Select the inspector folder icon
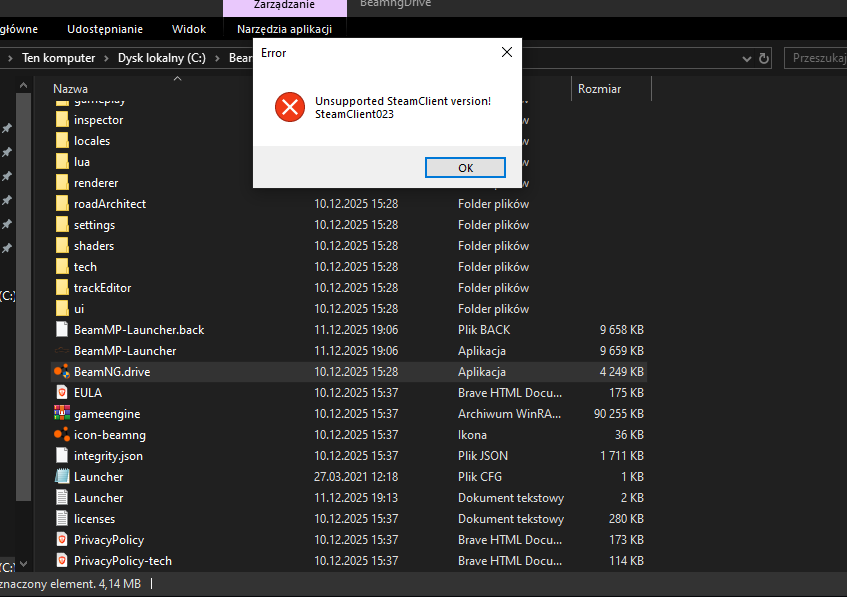 click(62, 119)
